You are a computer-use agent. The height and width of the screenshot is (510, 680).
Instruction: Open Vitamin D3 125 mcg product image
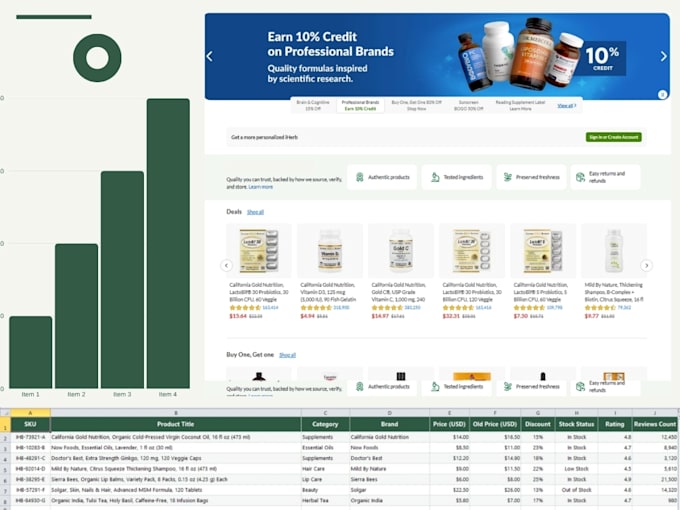pyautogui.click(x=330, y=251)
